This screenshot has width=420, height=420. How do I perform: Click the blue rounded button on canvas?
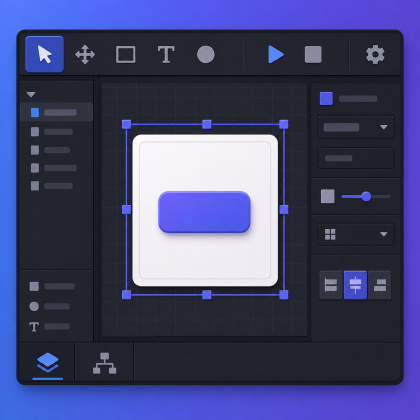tap(204, 212)
